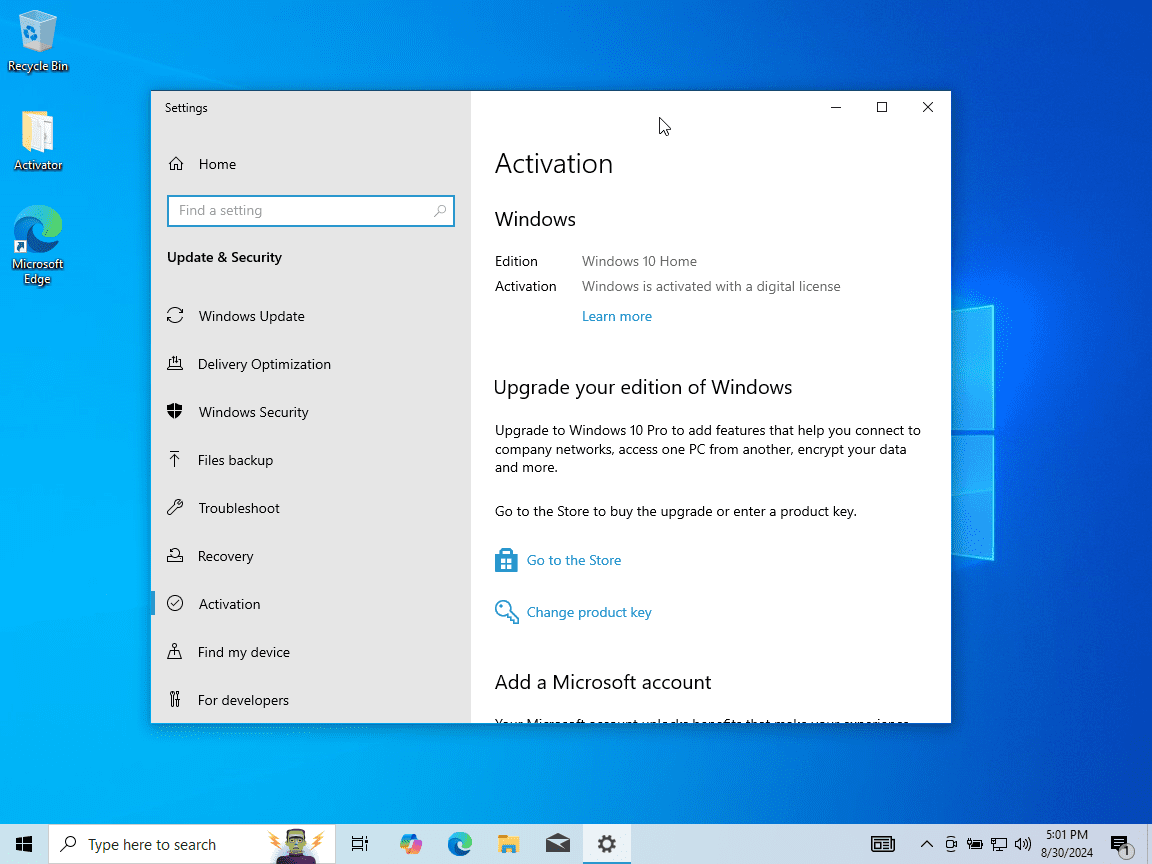Viewport: 1152px width, 864px height.
Task: Launch Copilot from the taskbar
Action: 410,844
